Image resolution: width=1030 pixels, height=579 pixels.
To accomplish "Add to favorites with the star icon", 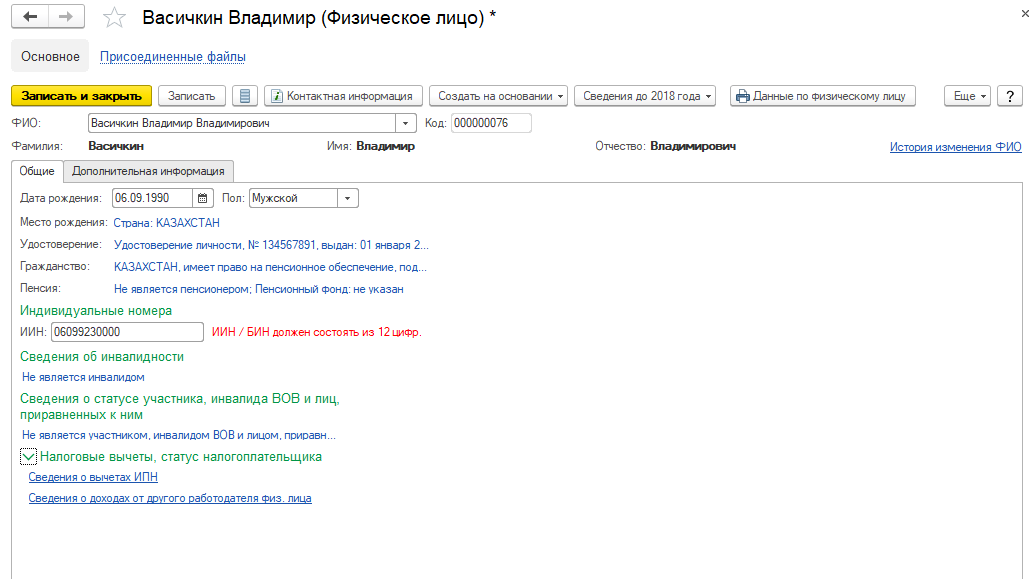I will tap(114, 18).
